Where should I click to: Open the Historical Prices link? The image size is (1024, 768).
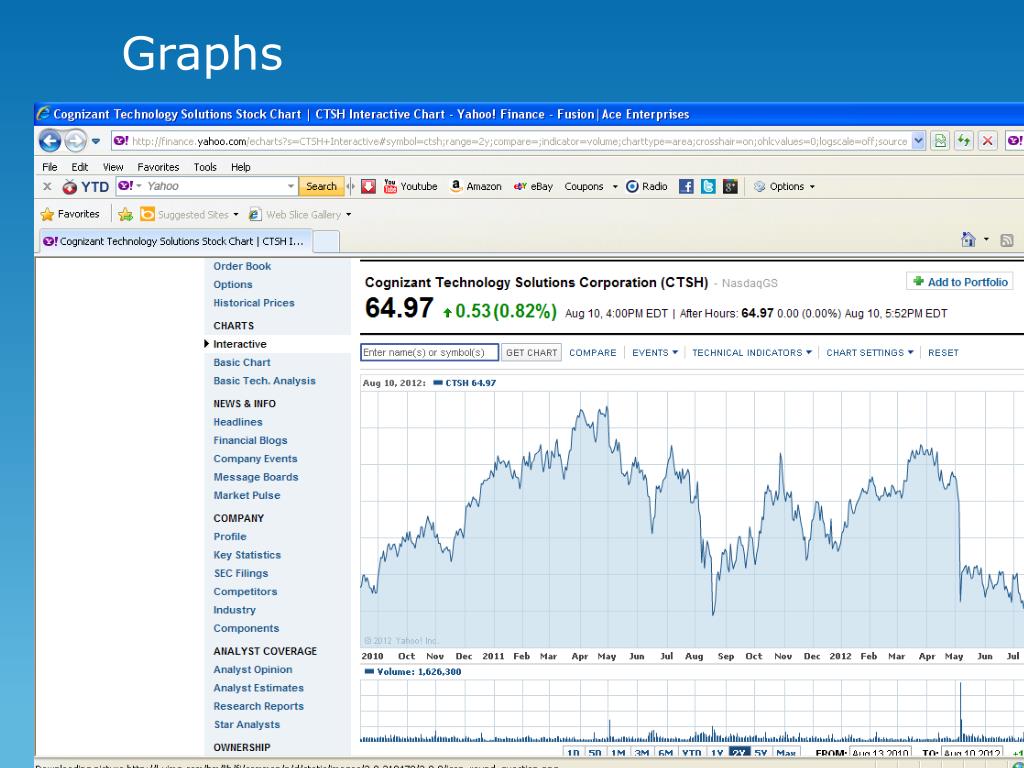click(x=253, y=303)
